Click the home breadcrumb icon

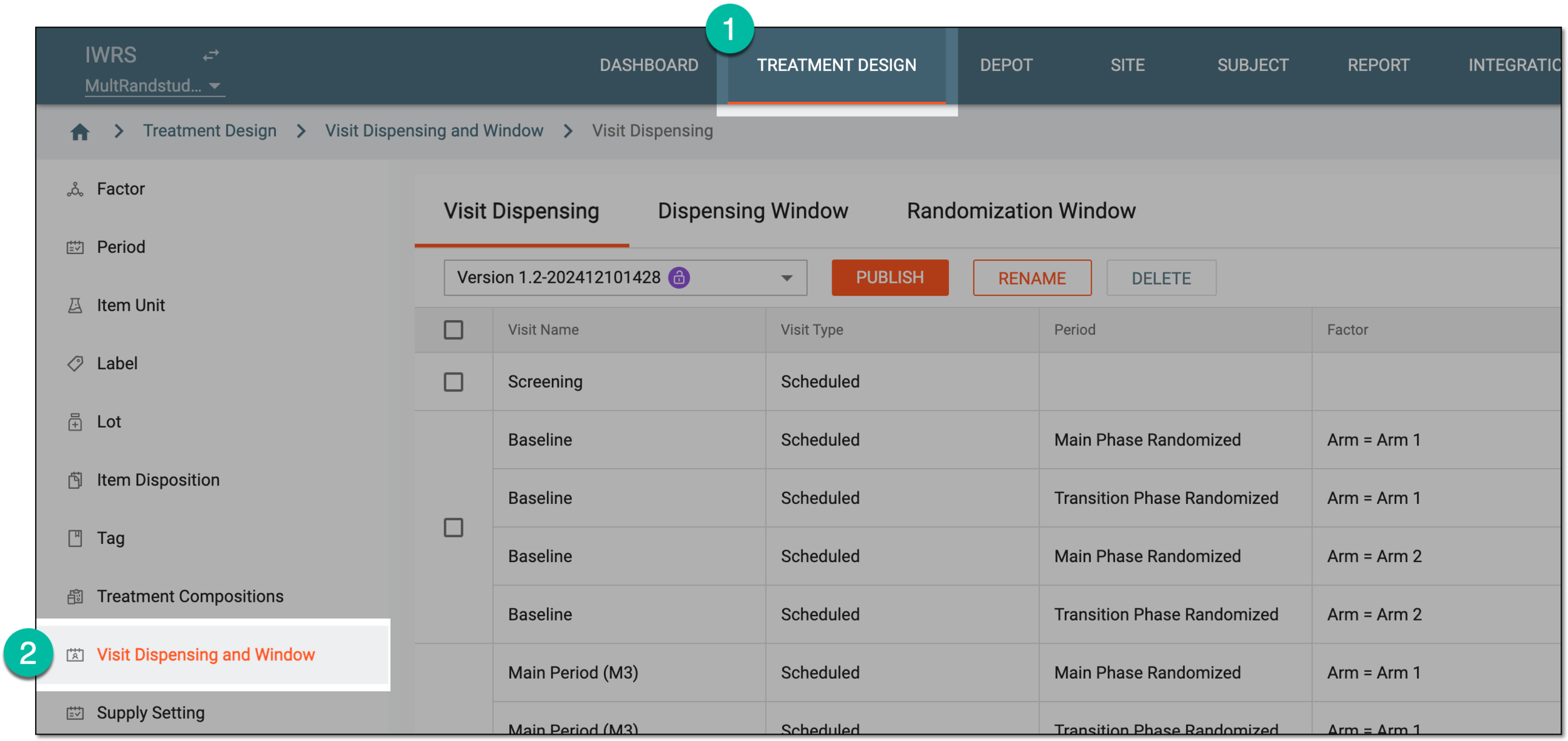pos(80,132)
